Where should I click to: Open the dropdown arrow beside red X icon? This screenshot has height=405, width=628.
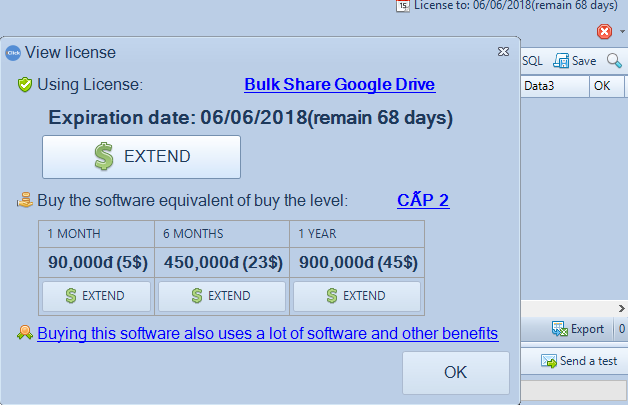[622, 31]
